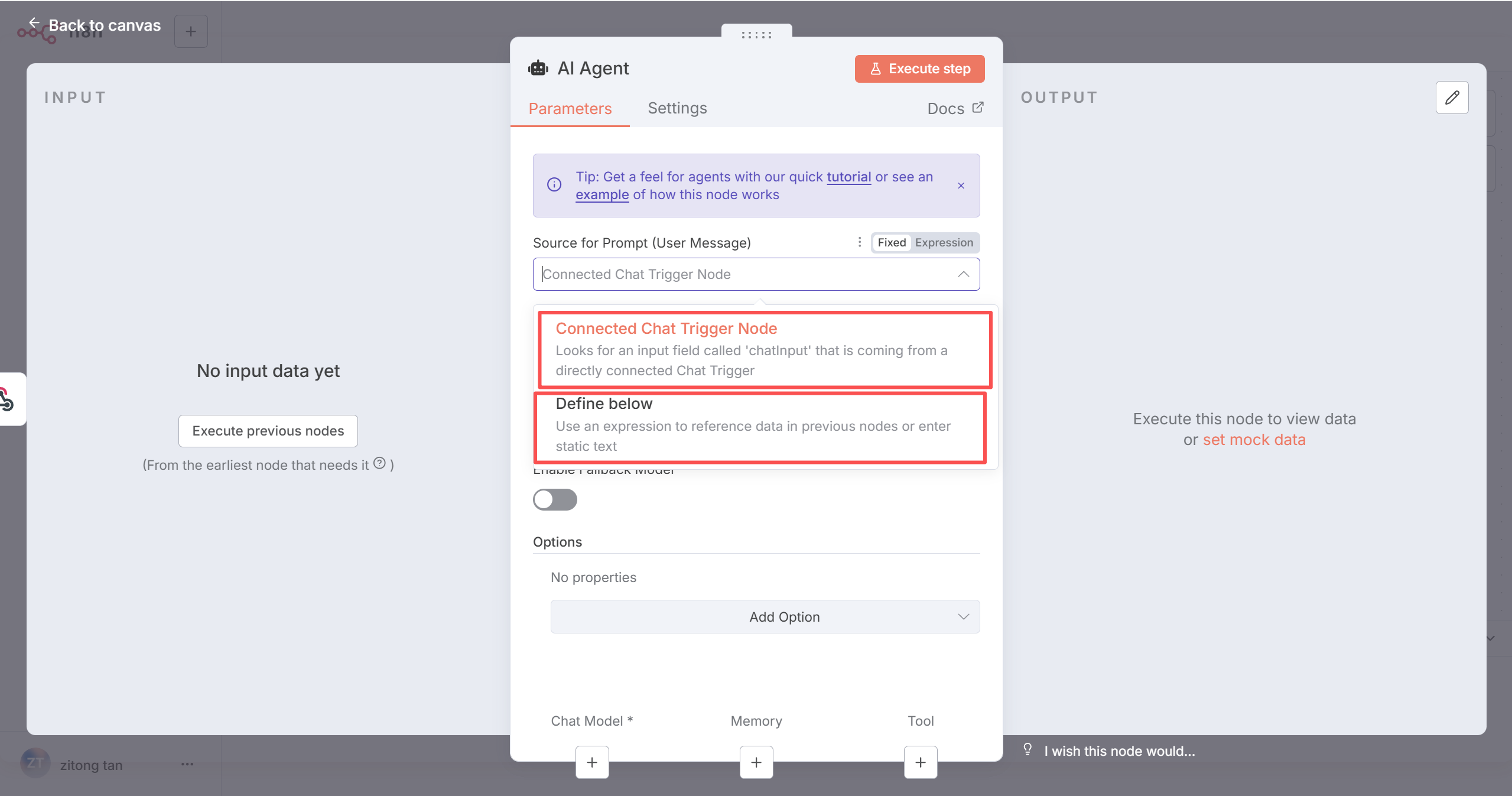Switch parameter mode to Expression
The height and width of the screenshot is (796, 1512).
coord(944,242)
